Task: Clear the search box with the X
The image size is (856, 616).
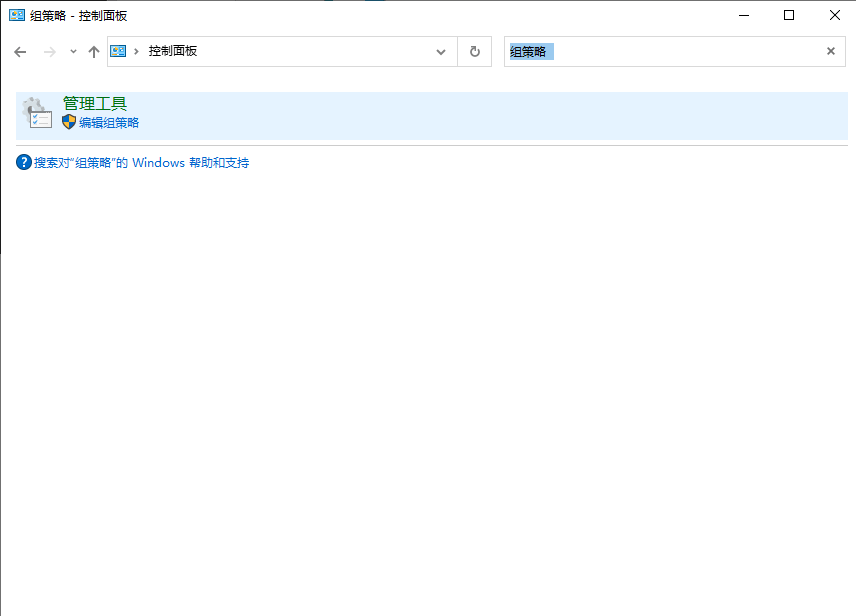Action: coord(831,51)
